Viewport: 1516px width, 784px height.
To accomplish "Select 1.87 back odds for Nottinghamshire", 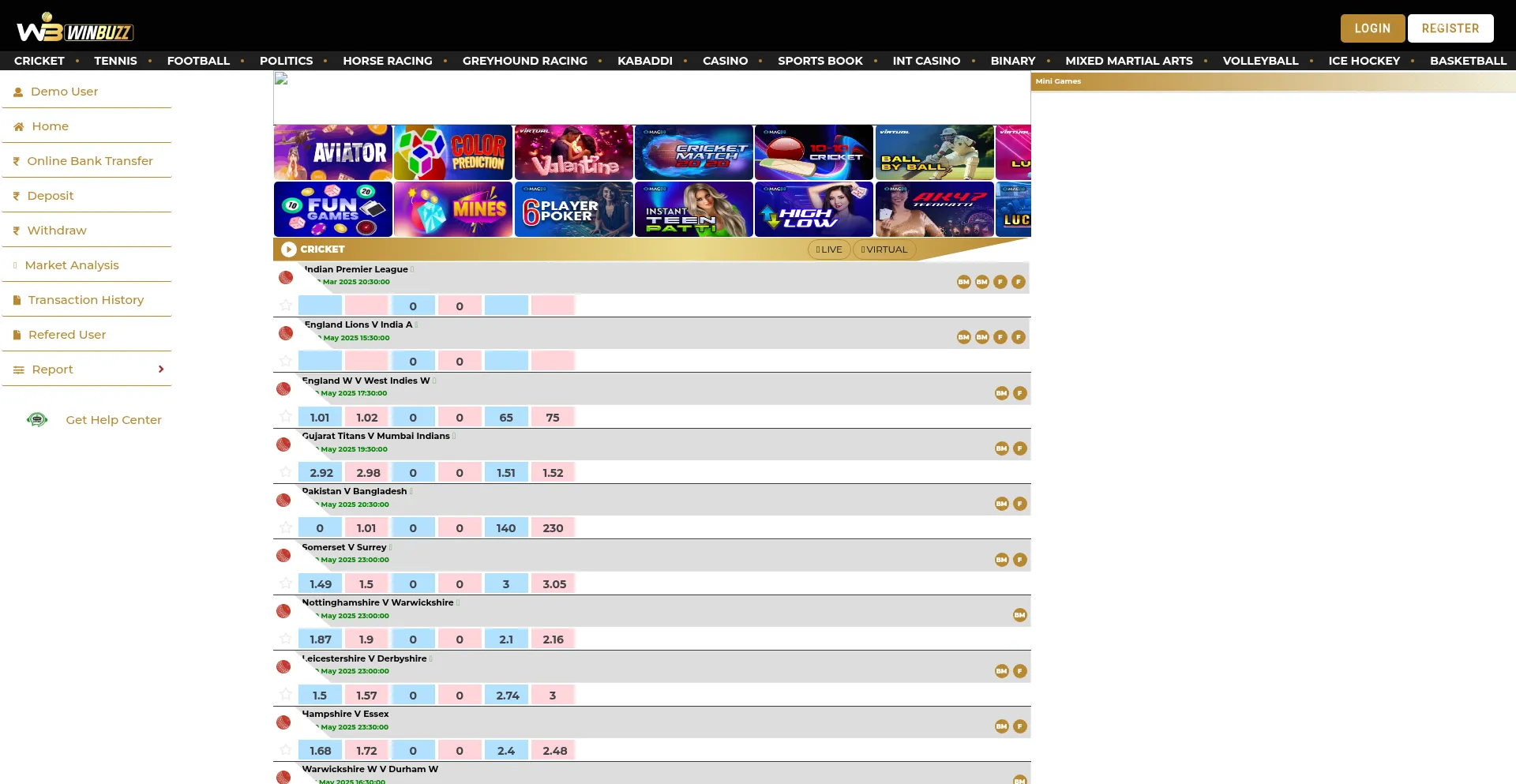I will [x=321, y=640].
